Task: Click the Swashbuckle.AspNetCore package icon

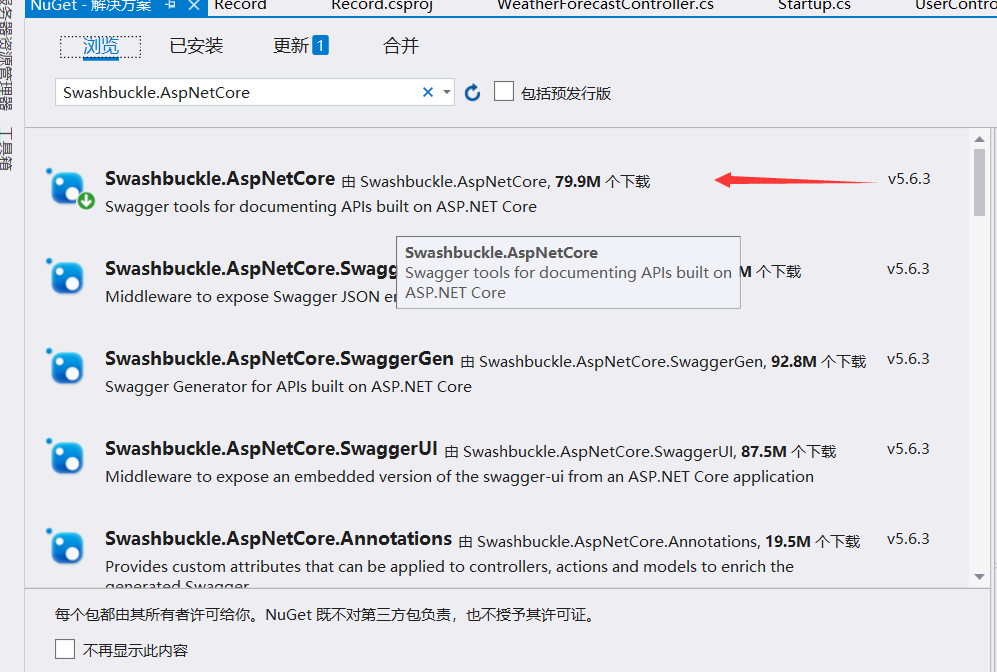Action: (69, 189)
